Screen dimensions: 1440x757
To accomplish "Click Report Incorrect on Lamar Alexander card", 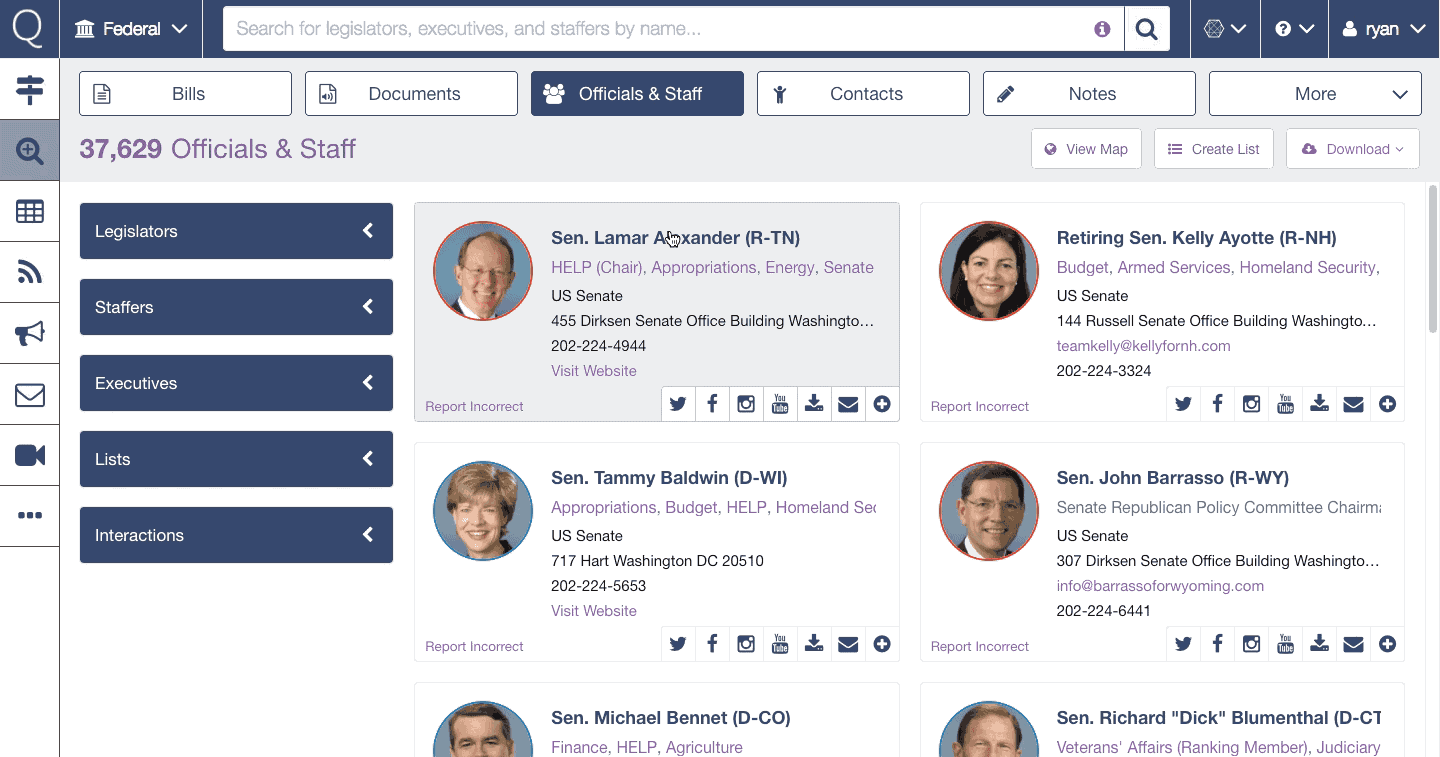I will [x=474, y=407].
